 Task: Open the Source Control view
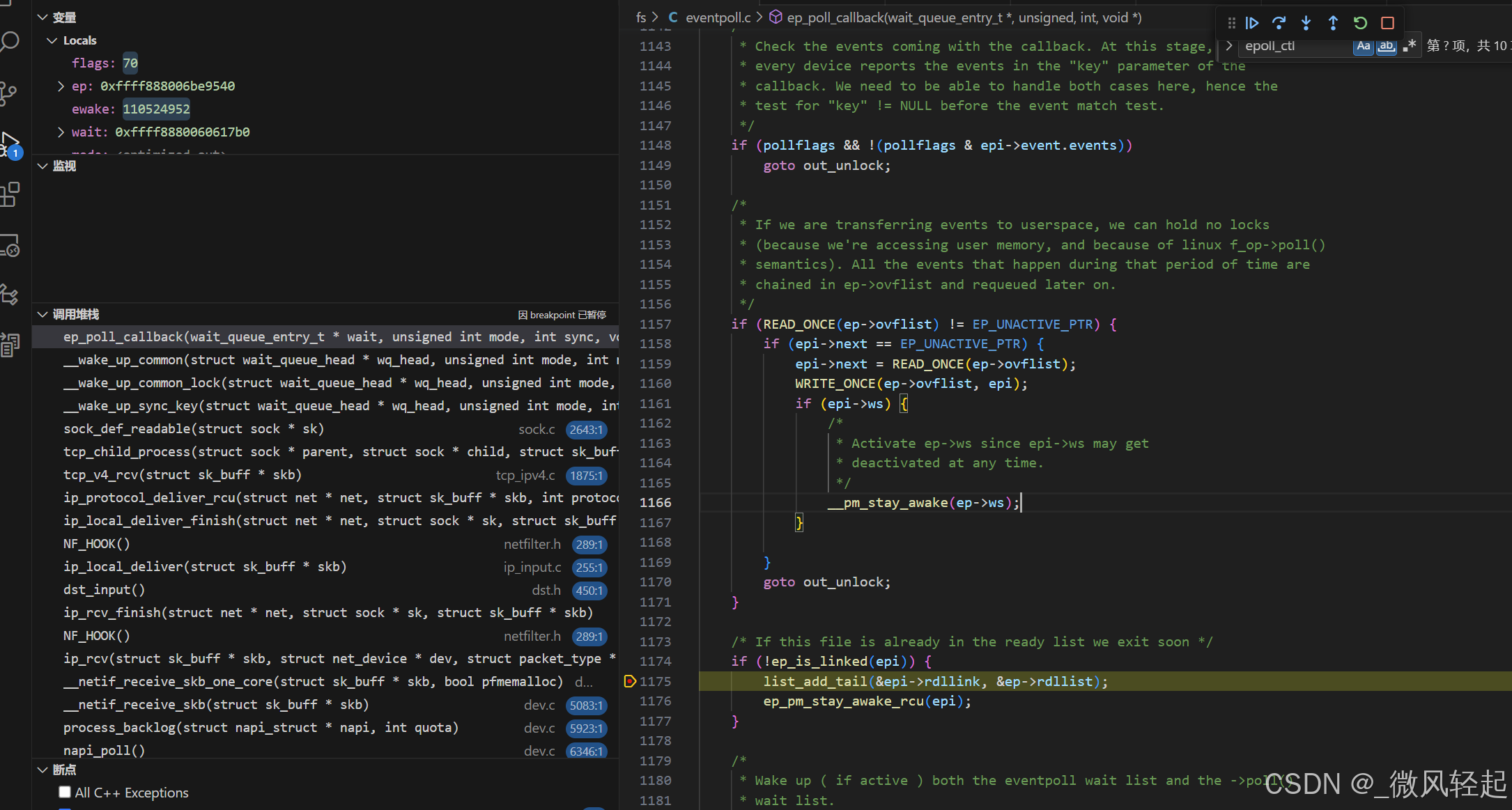[8, 93]
